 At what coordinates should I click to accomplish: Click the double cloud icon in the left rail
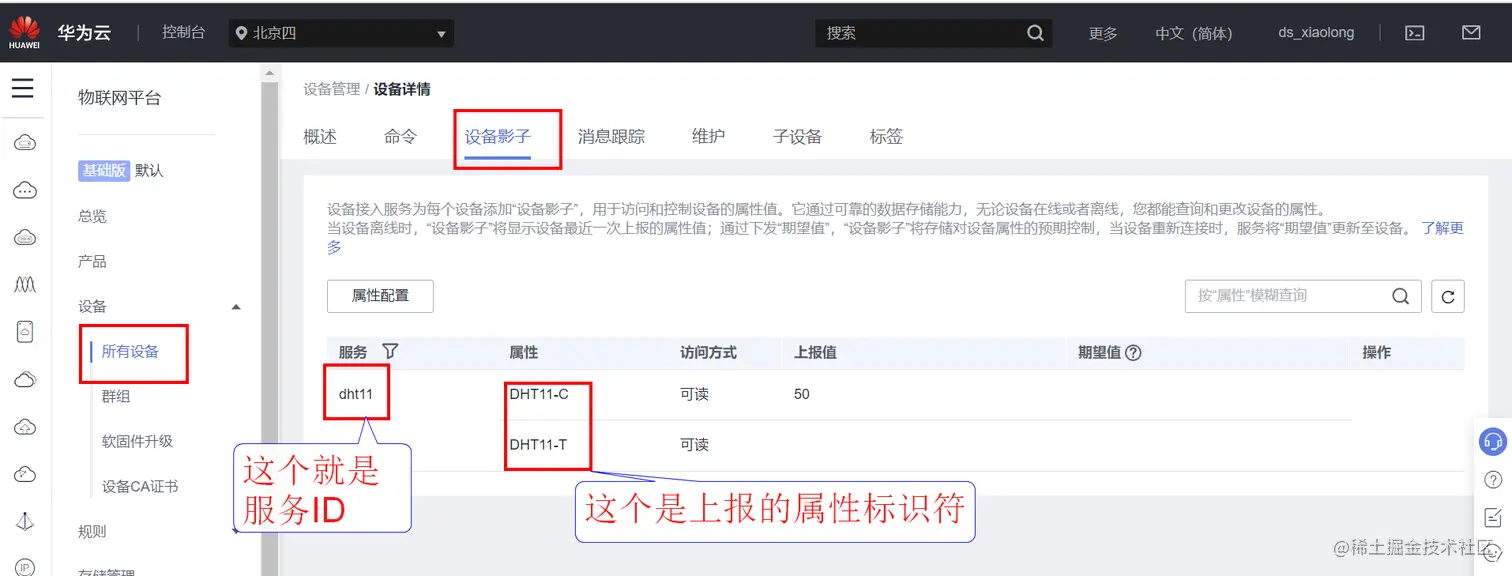coord(25,379)
